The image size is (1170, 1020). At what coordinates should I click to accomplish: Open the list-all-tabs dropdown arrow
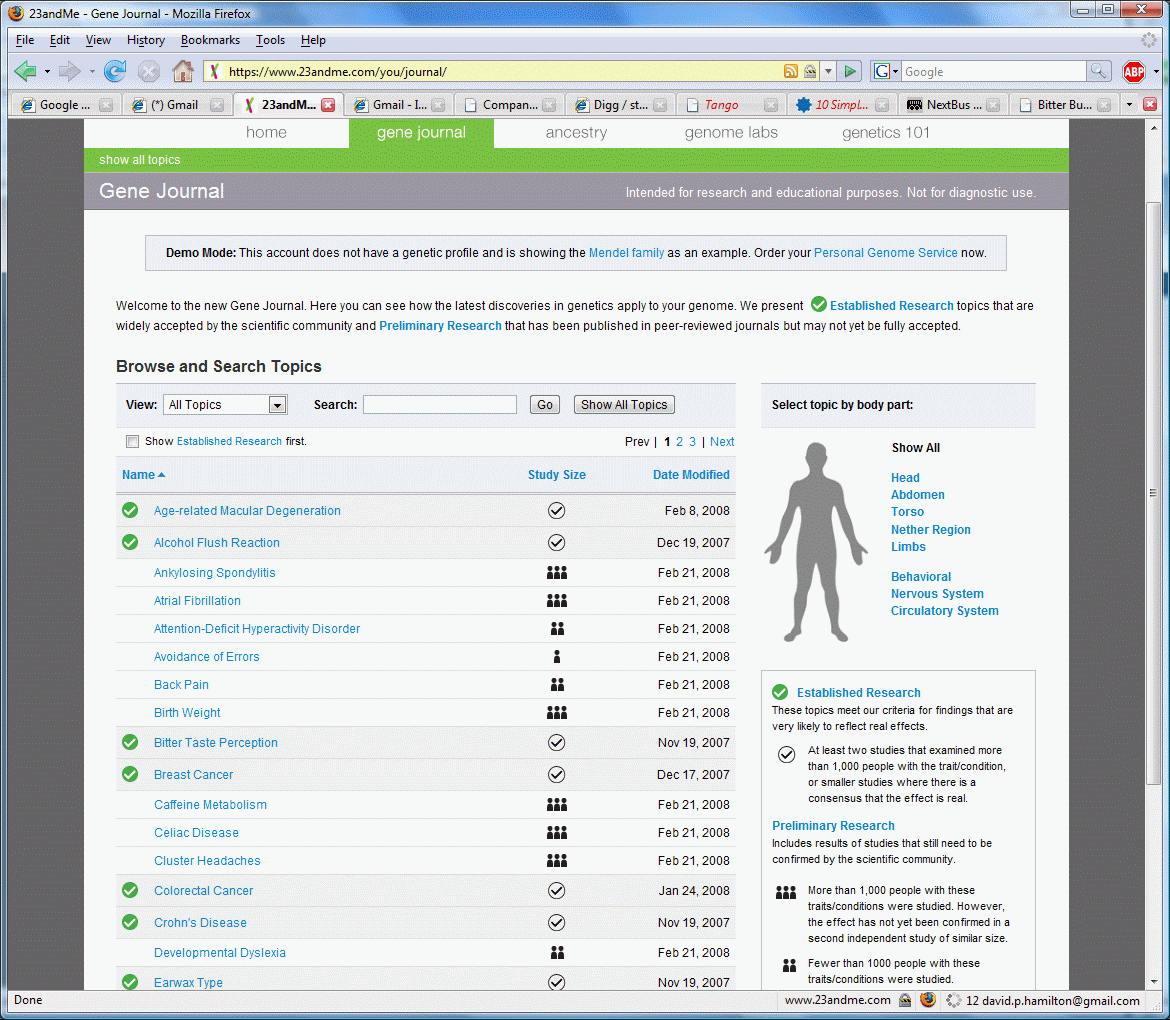coord(1129,104)
